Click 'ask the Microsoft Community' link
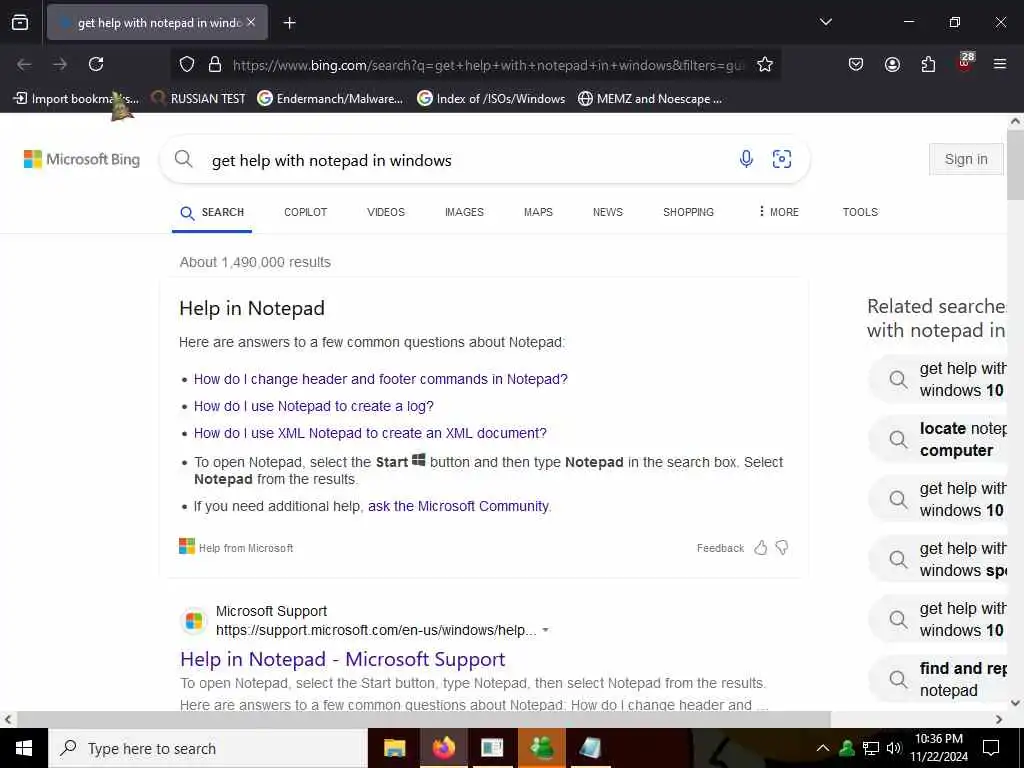This screenshot has width=1024, height=768. click(x=458, y=506)
